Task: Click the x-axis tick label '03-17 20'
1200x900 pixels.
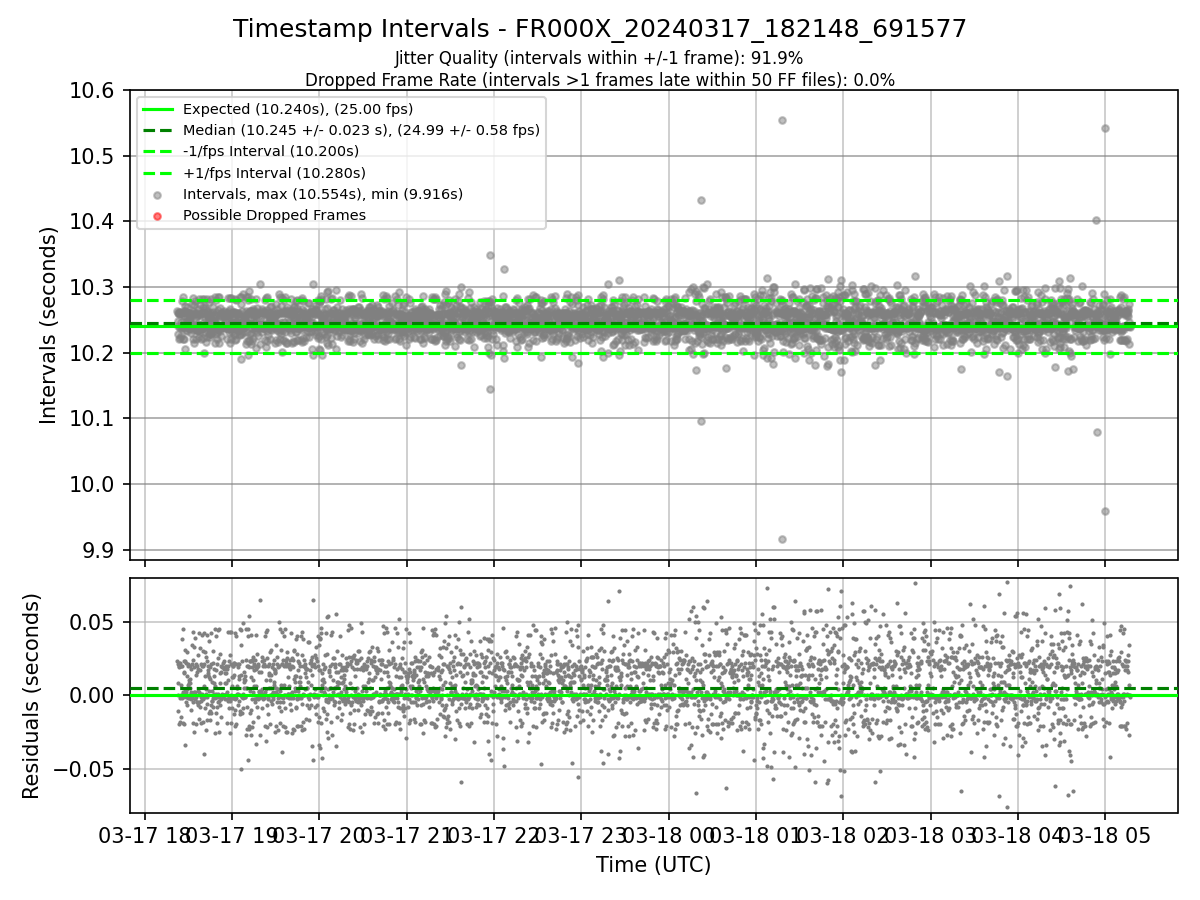Action: 319,834
